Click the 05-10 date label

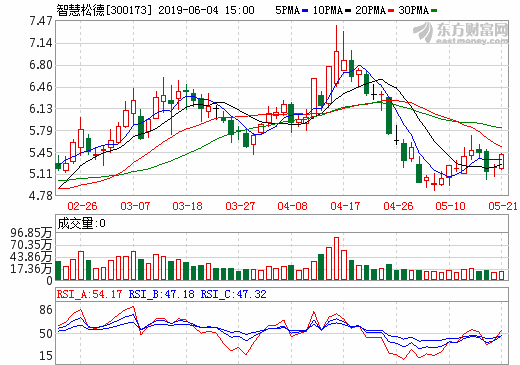coord(450,206)
